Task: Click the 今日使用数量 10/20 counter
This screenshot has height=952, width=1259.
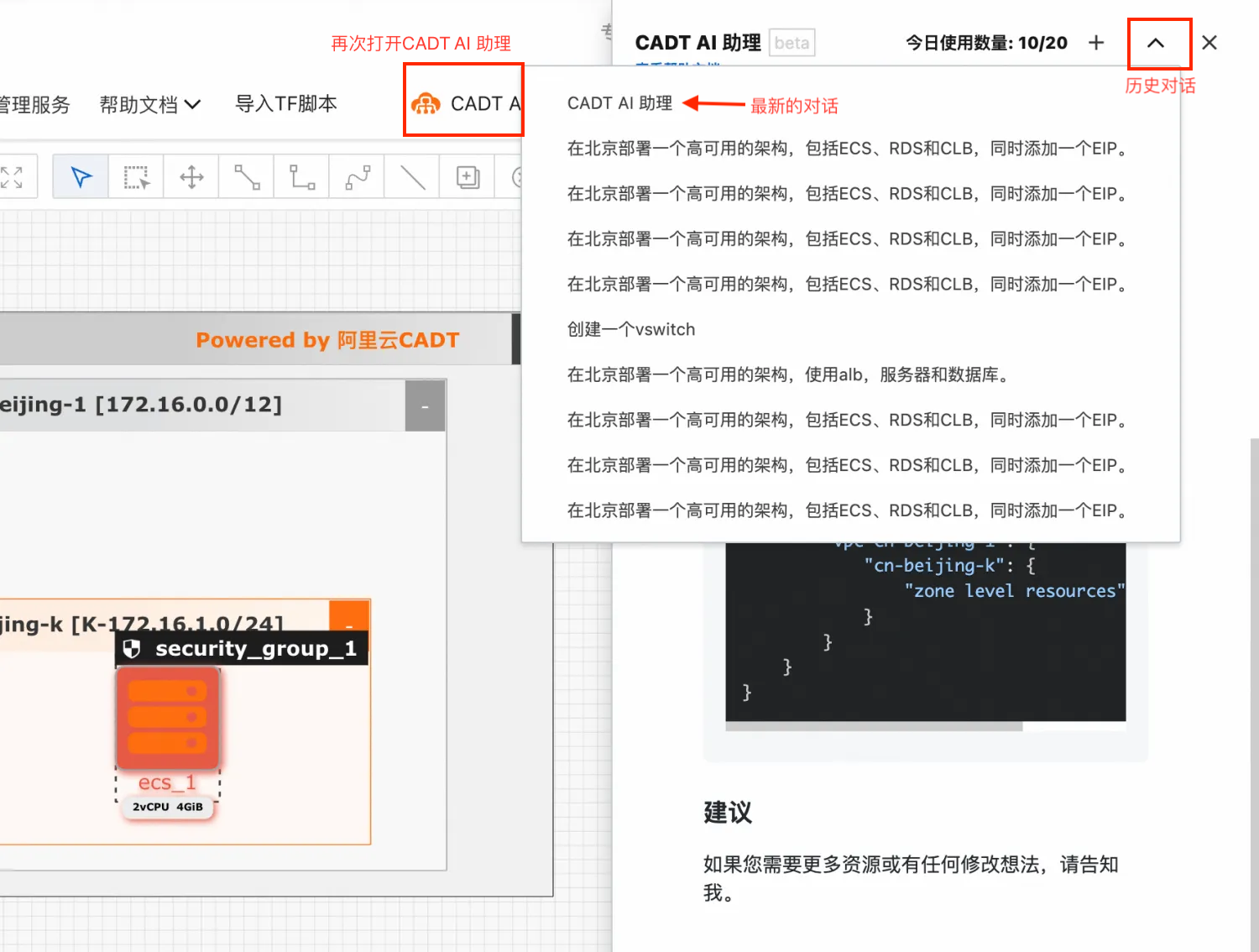Action: click(986, 43)
